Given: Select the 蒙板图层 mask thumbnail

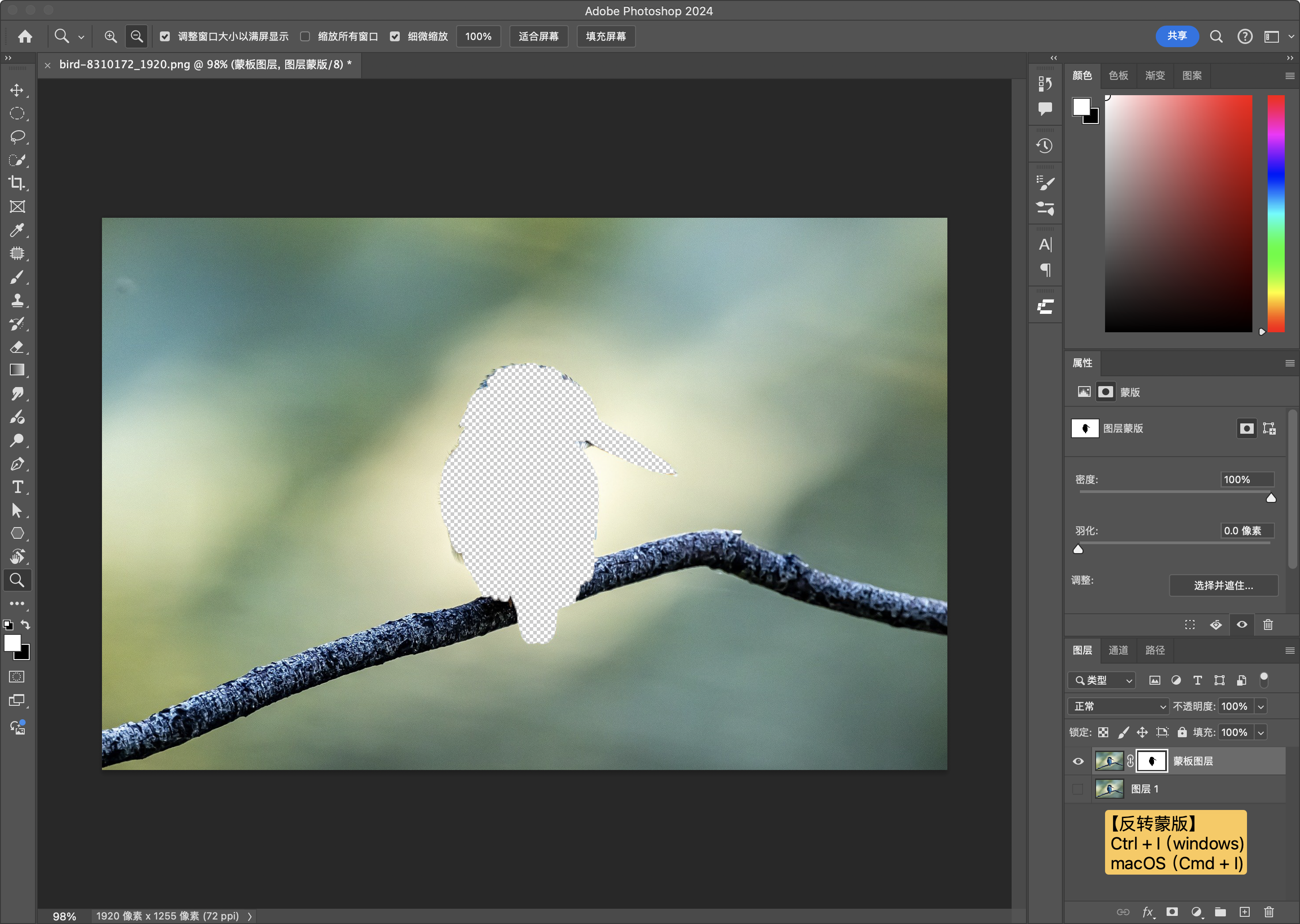Looking at the screenshot, I should (x=1151, y=761).
